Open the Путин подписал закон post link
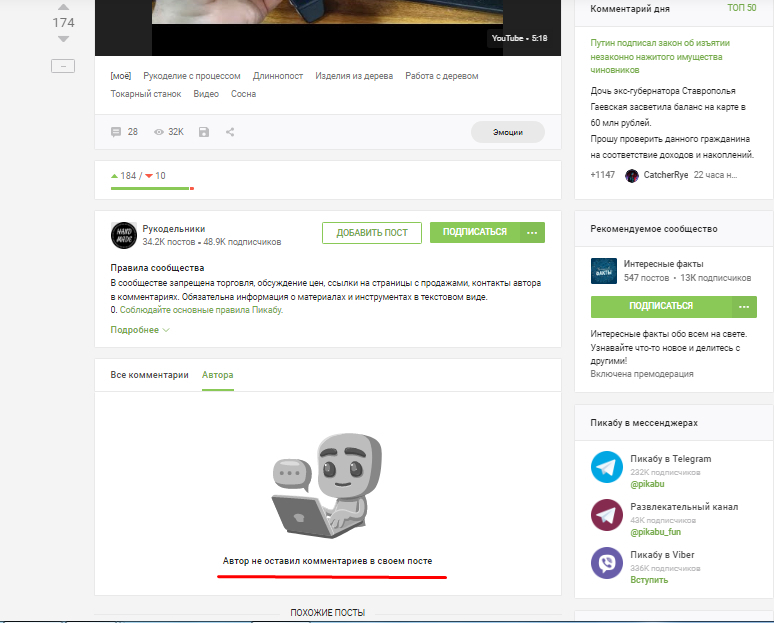 coord(660,56)
